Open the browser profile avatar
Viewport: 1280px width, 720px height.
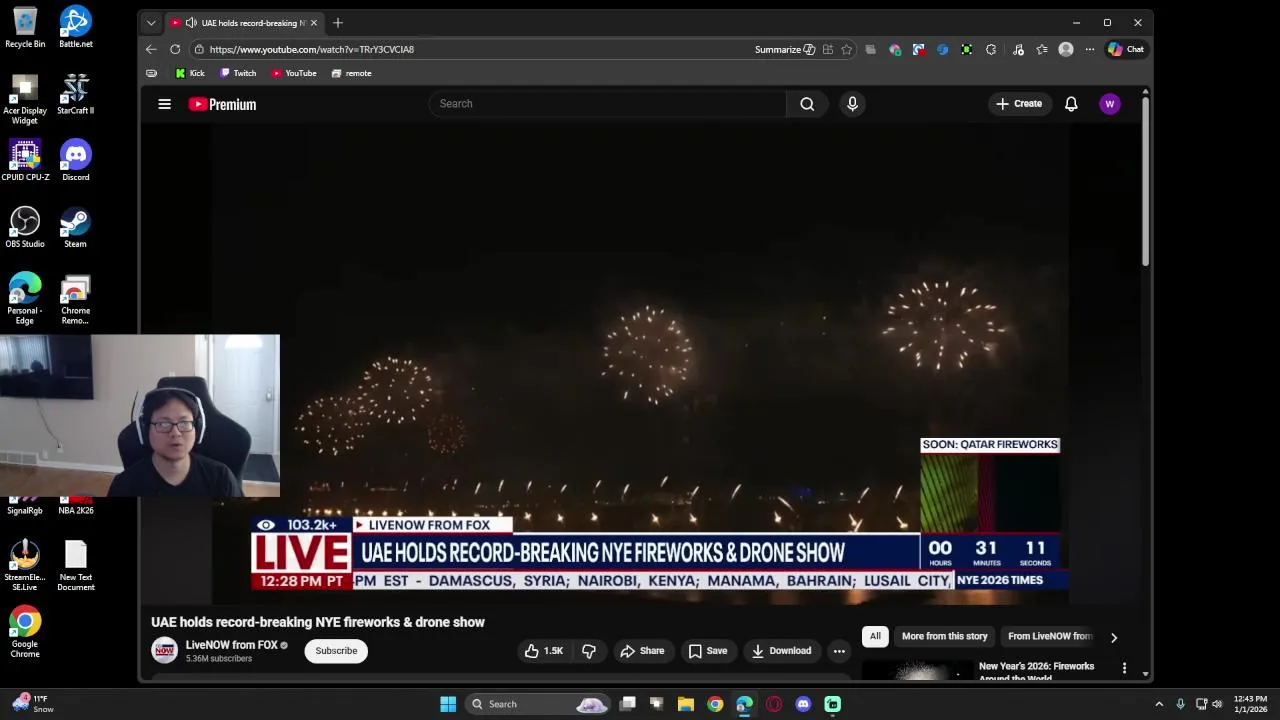pyautogui.click(x=1066, y=49)
